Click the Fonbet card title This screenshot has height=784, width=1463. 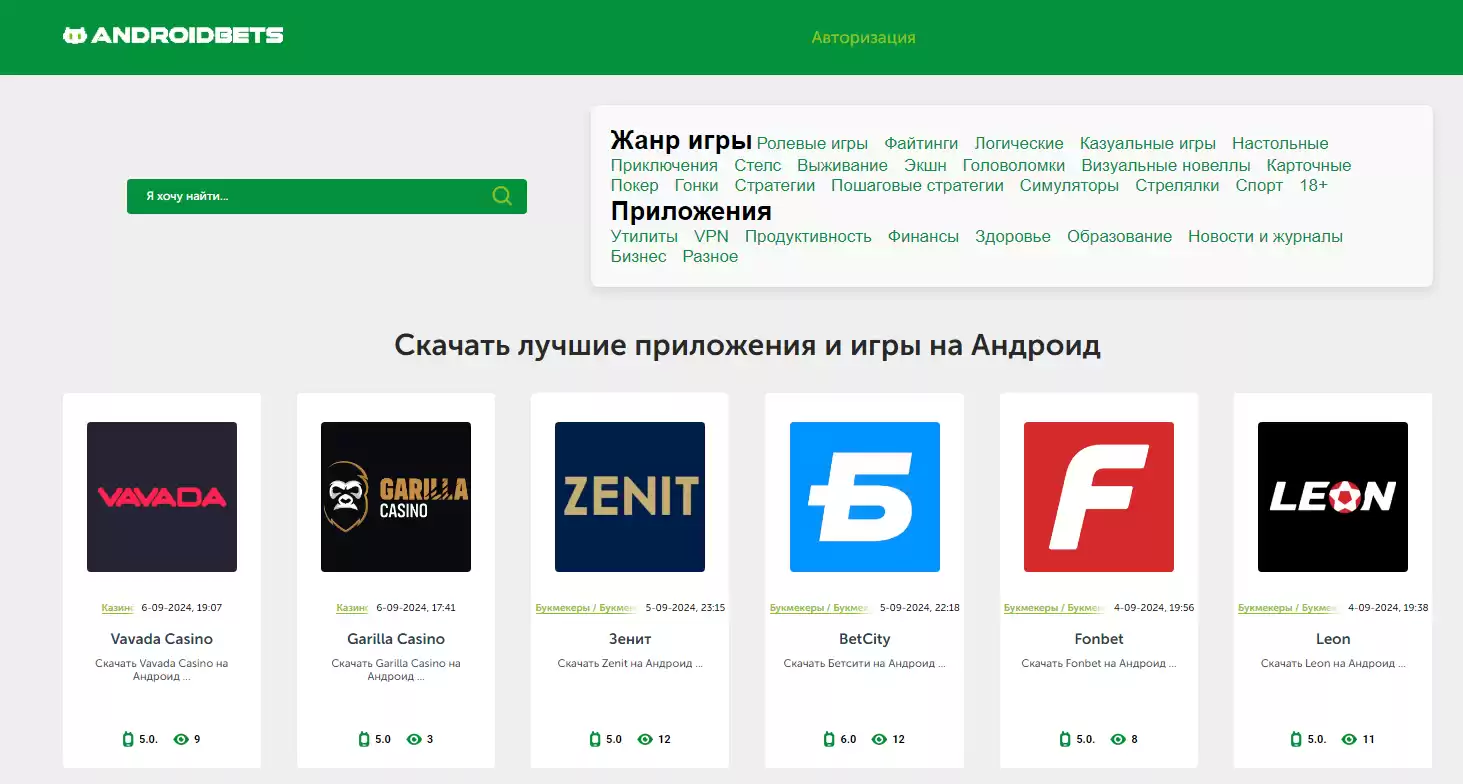tap(1099, 639)
